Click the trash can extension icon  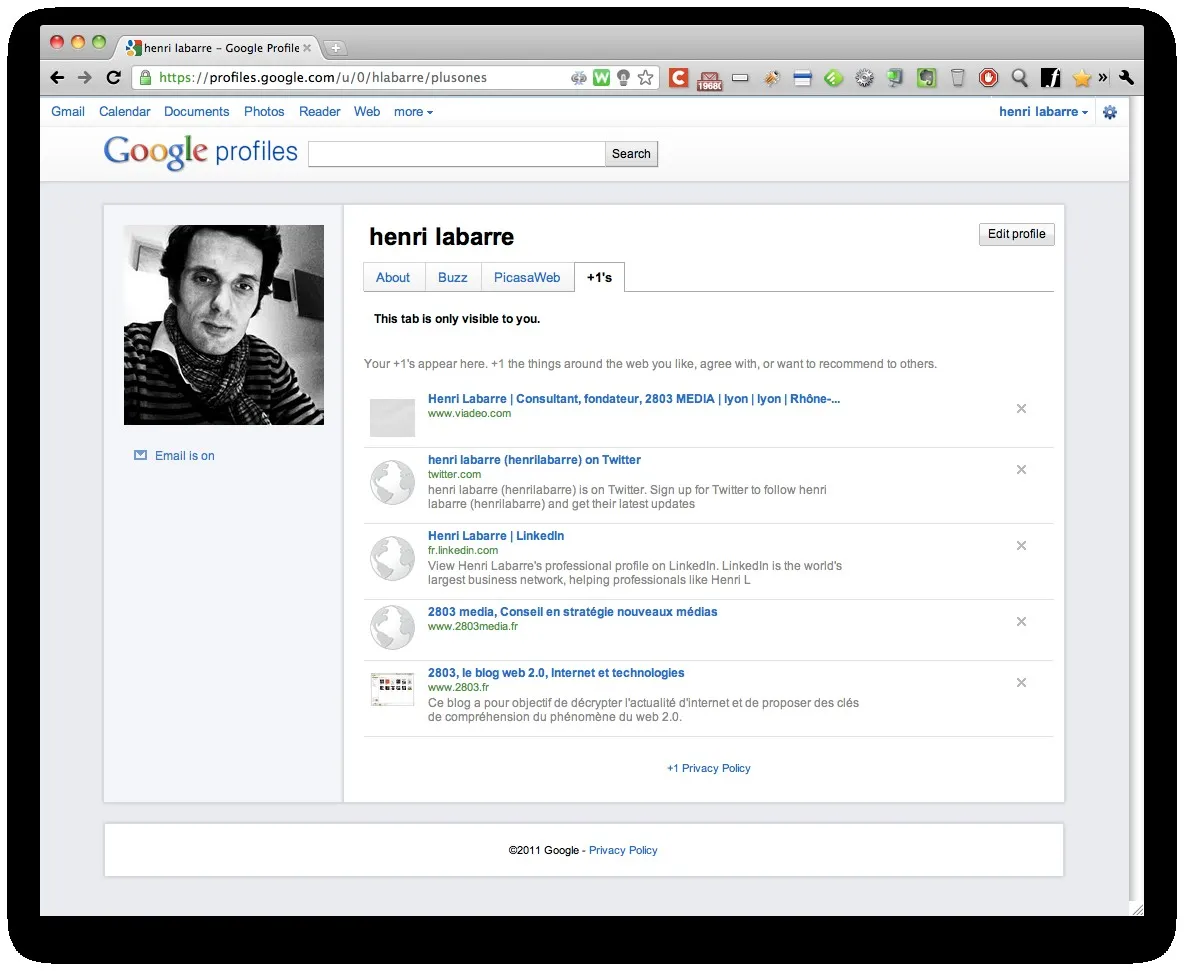[957, 78]
